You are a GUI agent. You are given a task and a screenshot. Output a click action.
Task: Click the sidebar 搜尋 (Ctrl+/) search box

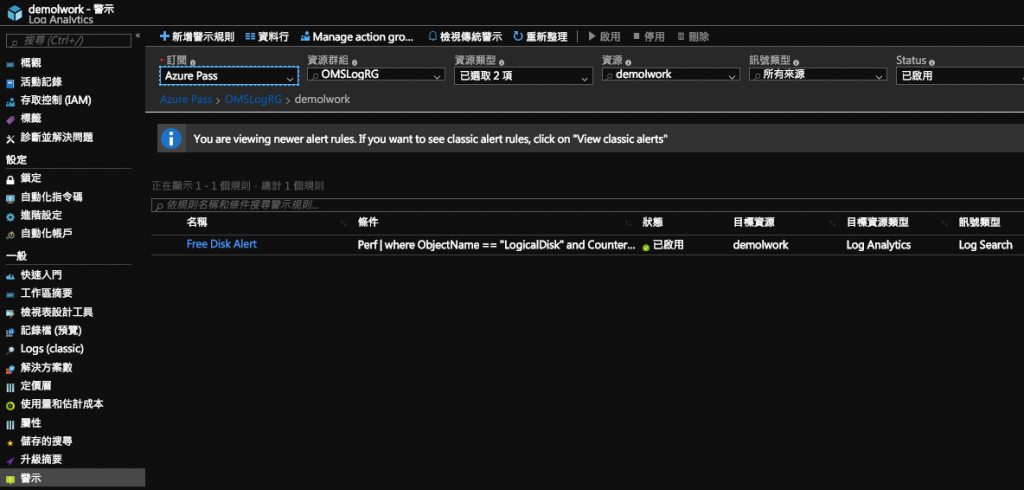tap(69, 41)
